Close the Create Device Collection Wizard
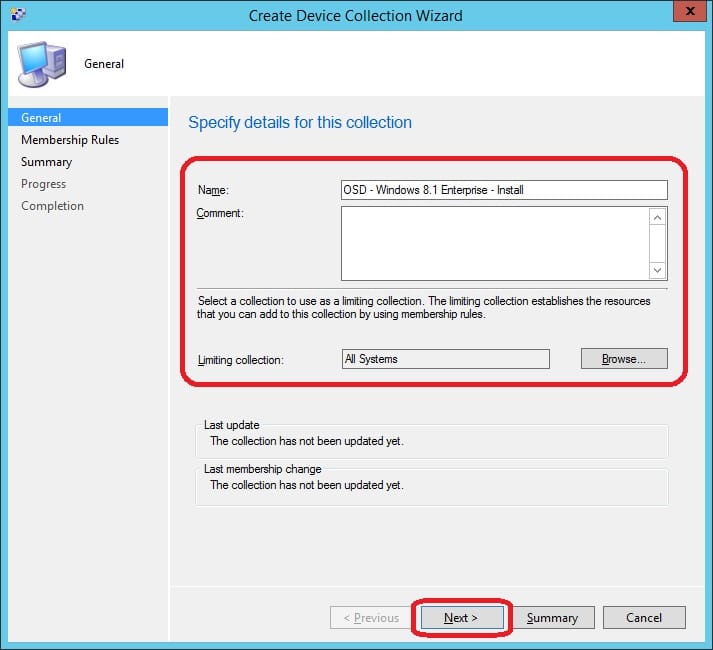Viewport: 713px width, 650px height. pyautogui.click(x=689, y=11)
